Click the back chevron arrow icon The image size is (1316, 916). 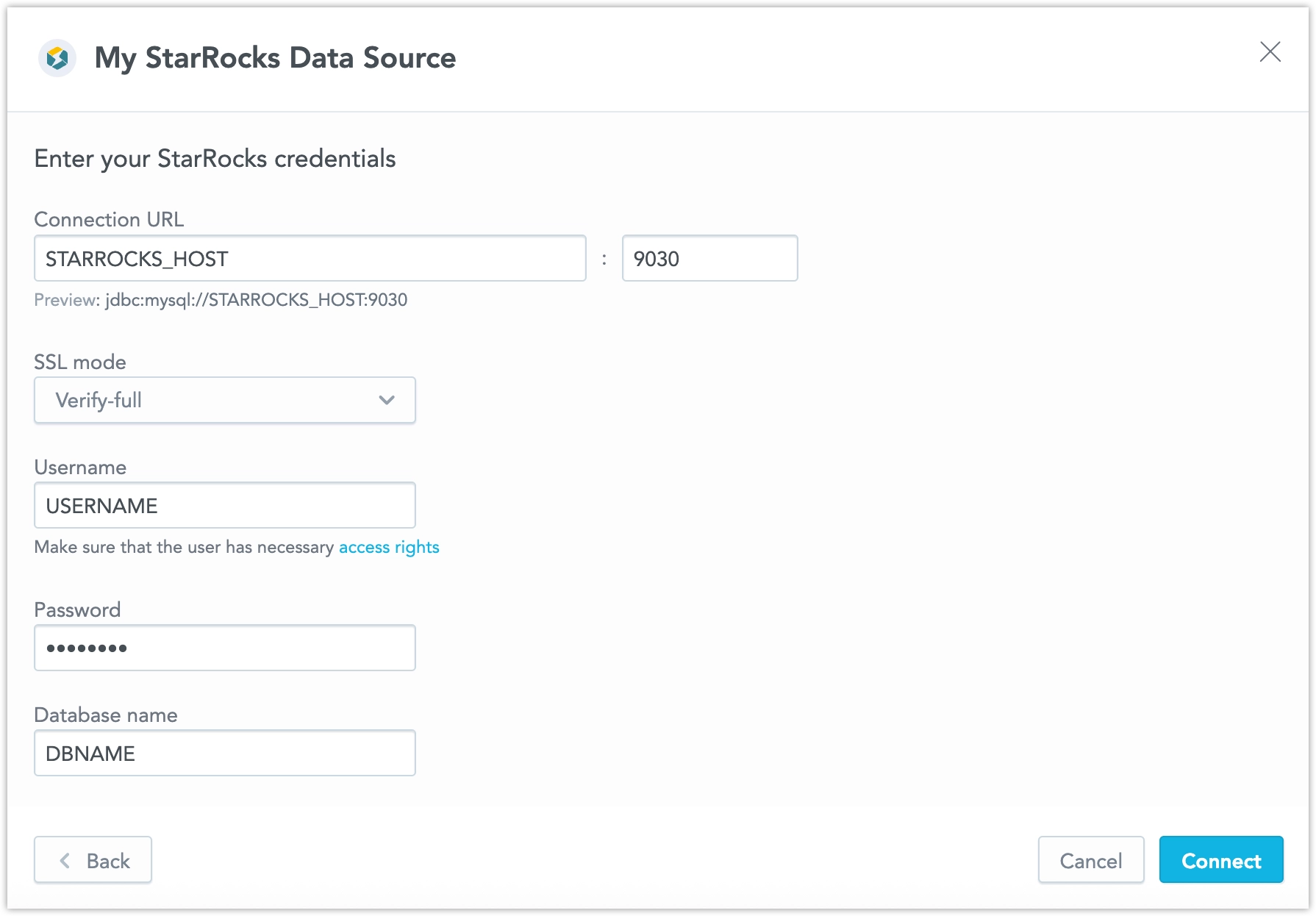click(x=65, y=860)
